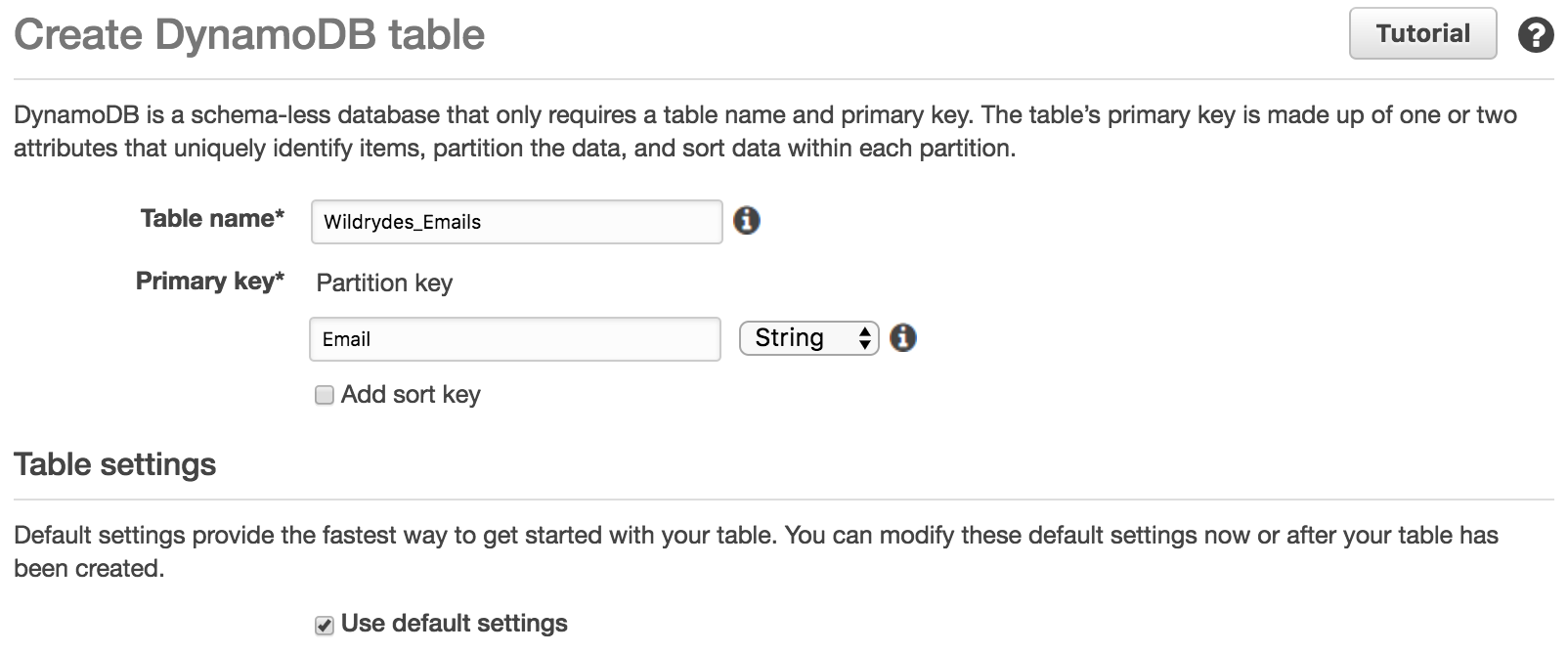This screenshot has width=1568, height=653.
Task: Click the schema-less database description paragraph
Action: 765,132
